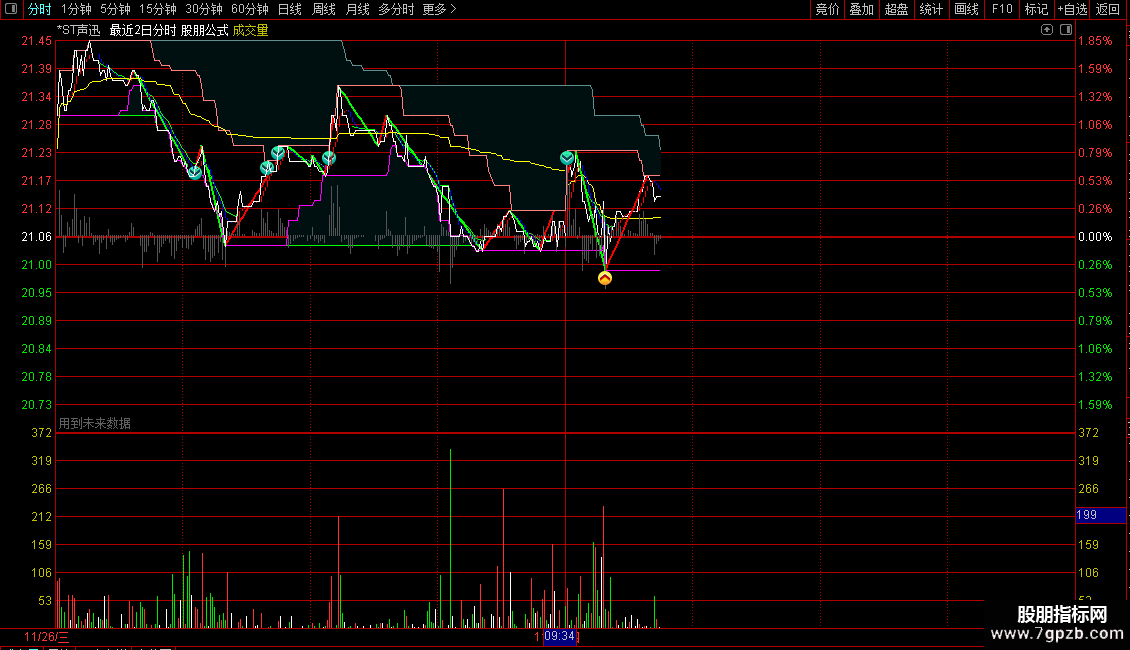This screenshot has height=650, width=1130.
Task: Open the 日线 daily chart tab
Action: (290, 9)
